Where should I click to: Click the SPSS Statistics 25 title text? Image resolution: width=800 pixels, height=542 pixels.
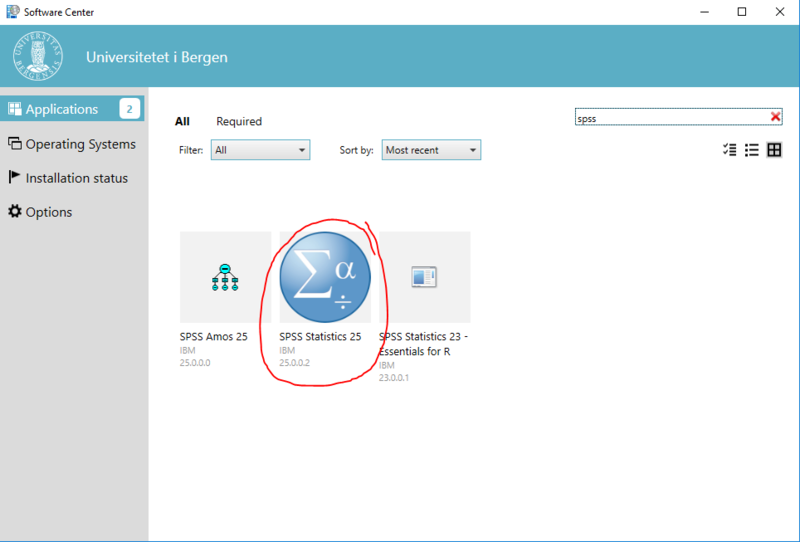coord(320,336)
